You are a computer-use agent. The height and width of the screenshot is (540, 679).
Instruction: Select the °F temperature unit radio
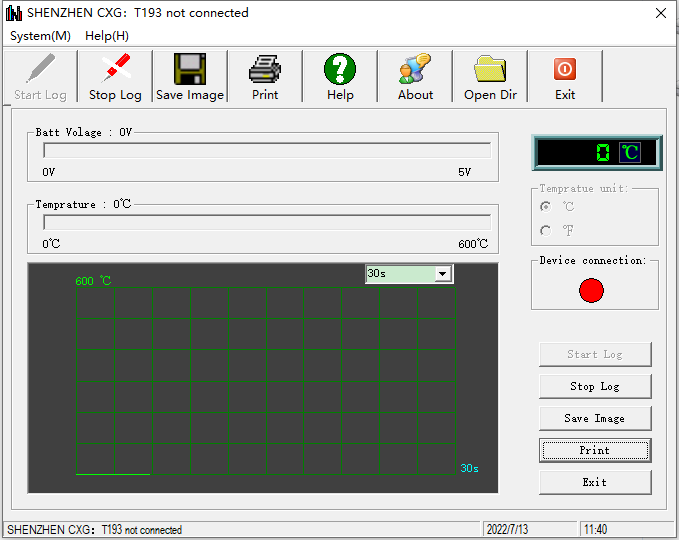pyautogui.click(x=546, y=230)
